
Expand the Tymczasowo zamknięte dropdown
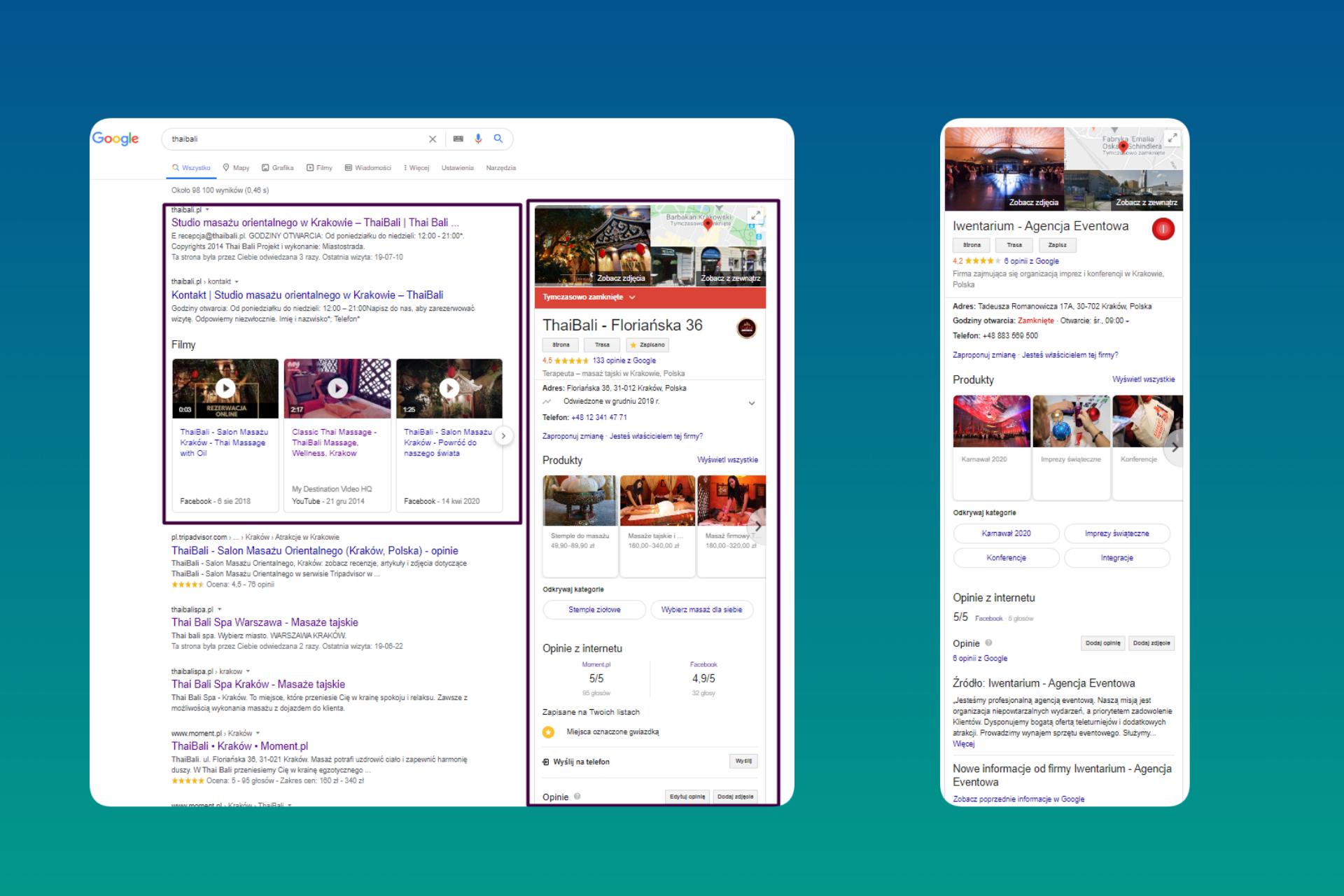coord(632,297)
